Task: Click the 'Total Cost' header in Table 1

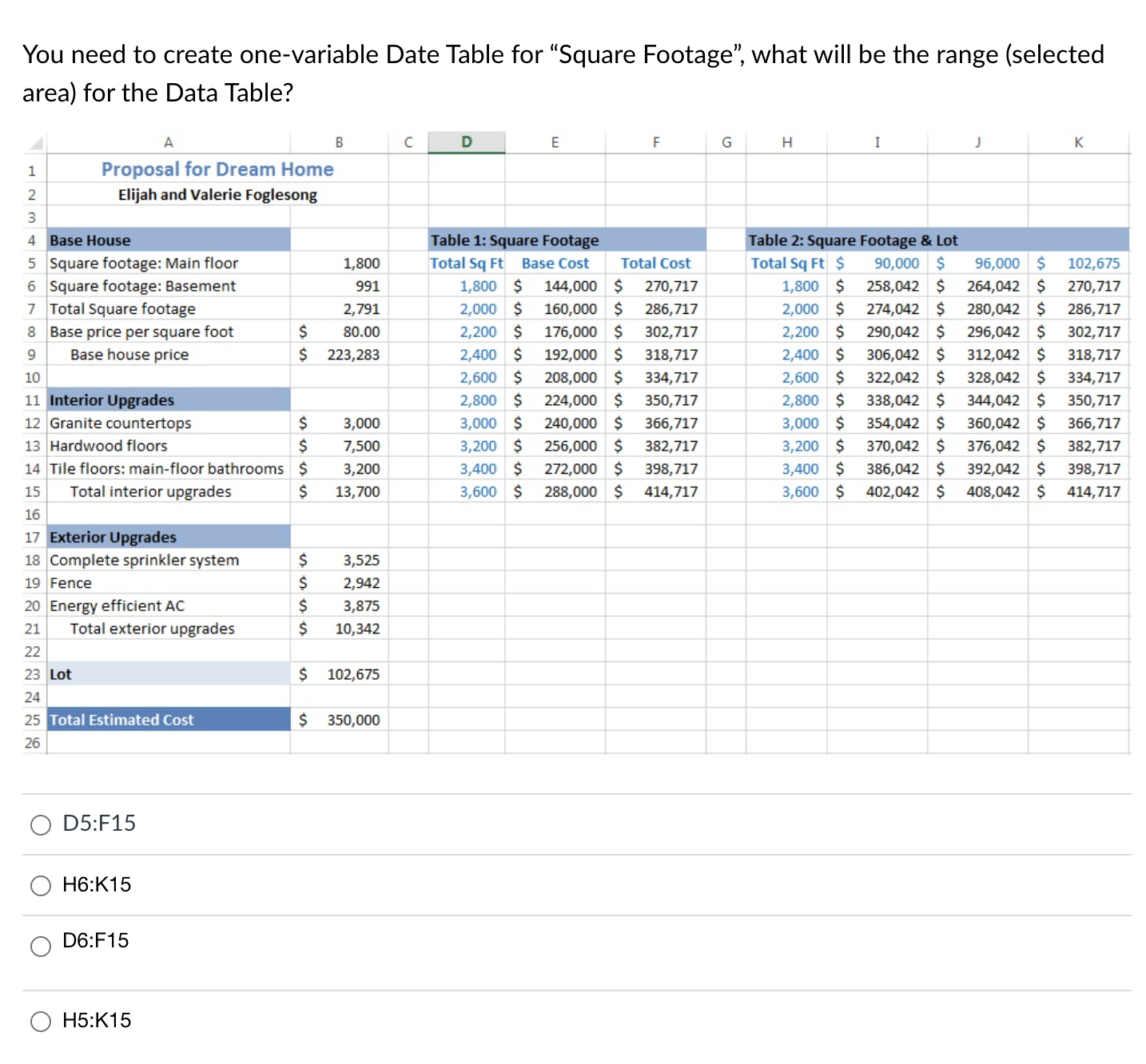Action: (x=655, y=263)
